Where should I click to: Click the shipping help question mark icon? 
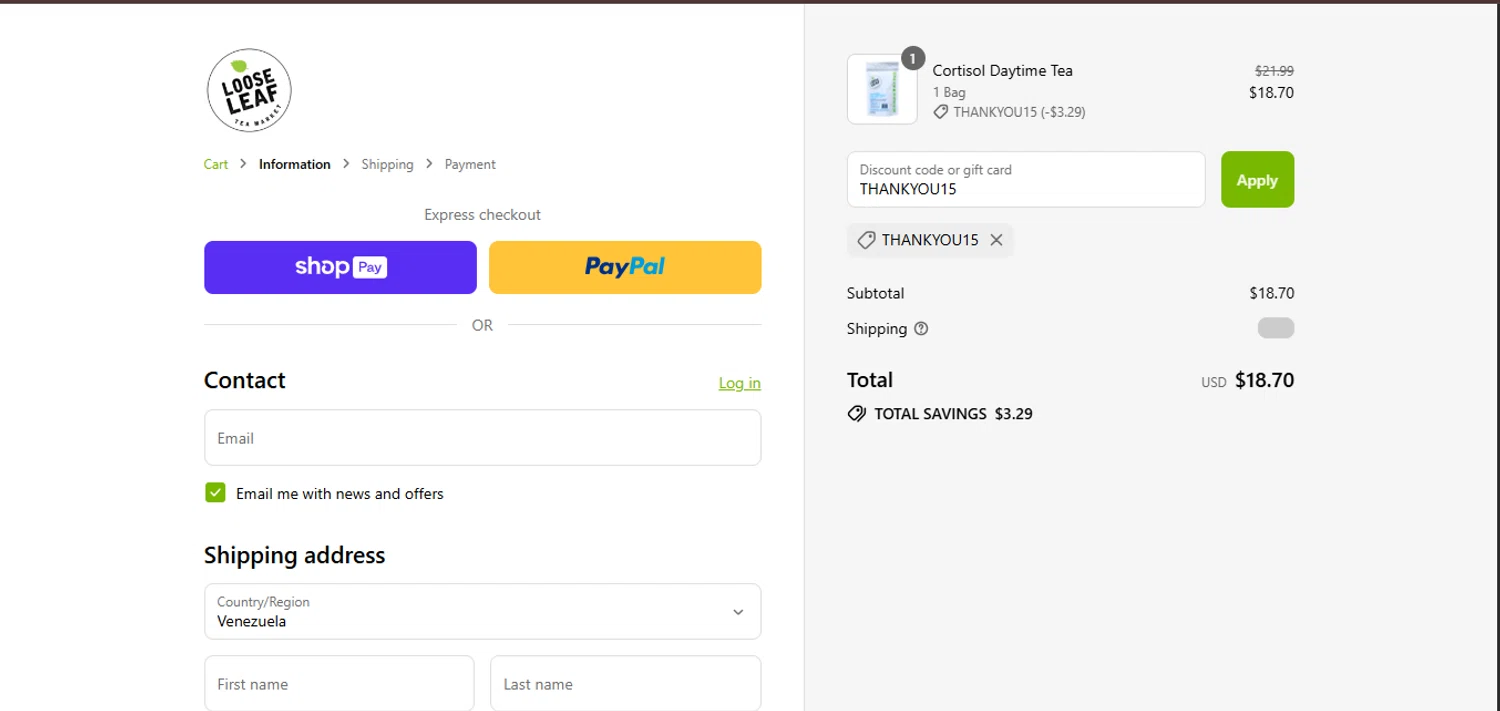tap(921, 329)
